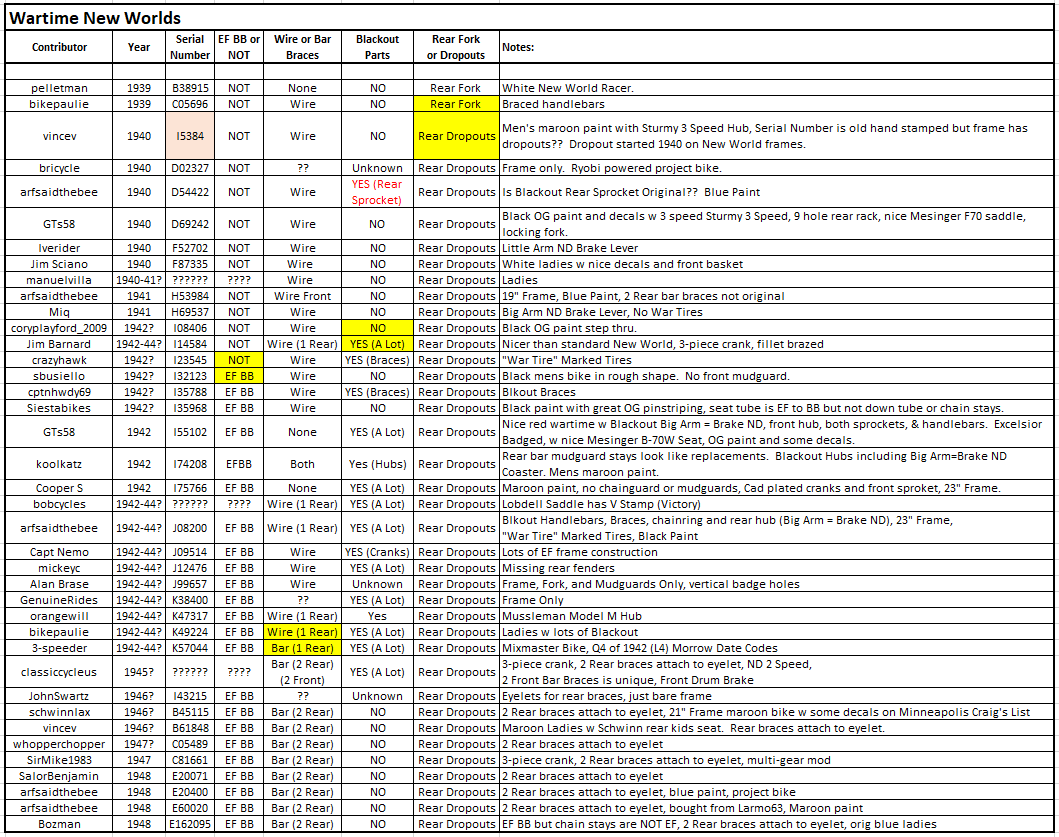Image resolution: width=1059 pixels, height=837 pixels.
Task: Select serial number cell 'K57044'
Action: [x=190, y=648]
